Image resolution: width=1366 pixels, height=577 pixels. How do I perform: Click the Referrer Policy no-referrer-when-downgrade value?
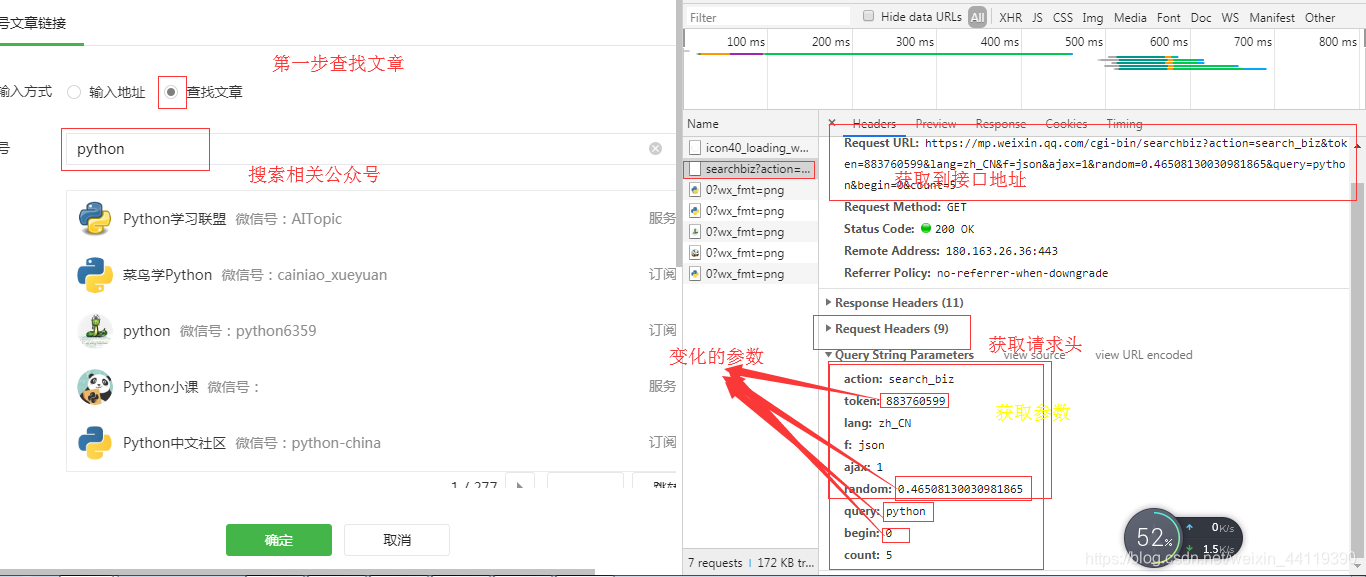1022,273
